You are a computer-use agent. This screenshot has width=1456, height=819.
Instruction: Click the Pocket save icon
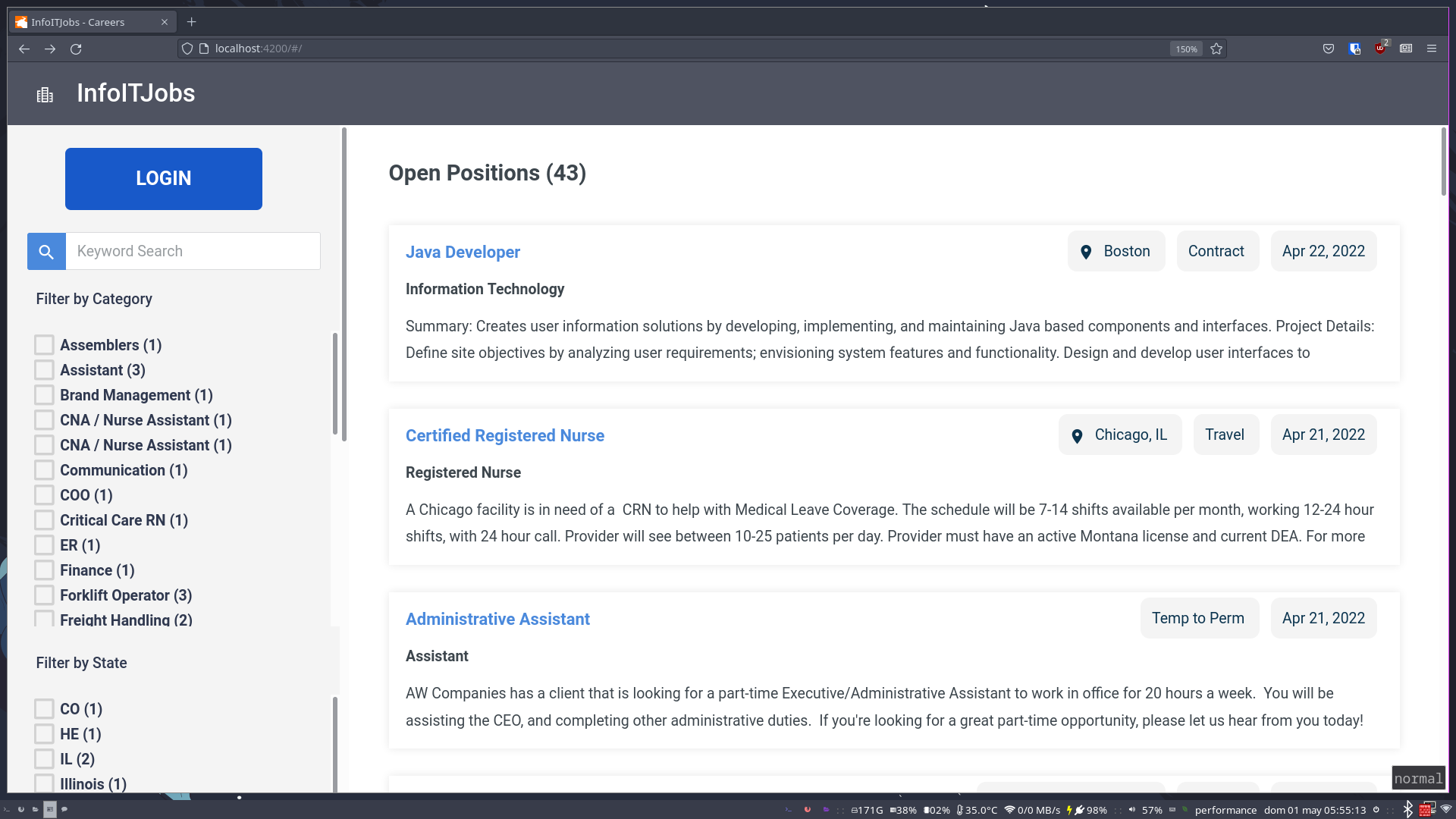point(1329,49)
